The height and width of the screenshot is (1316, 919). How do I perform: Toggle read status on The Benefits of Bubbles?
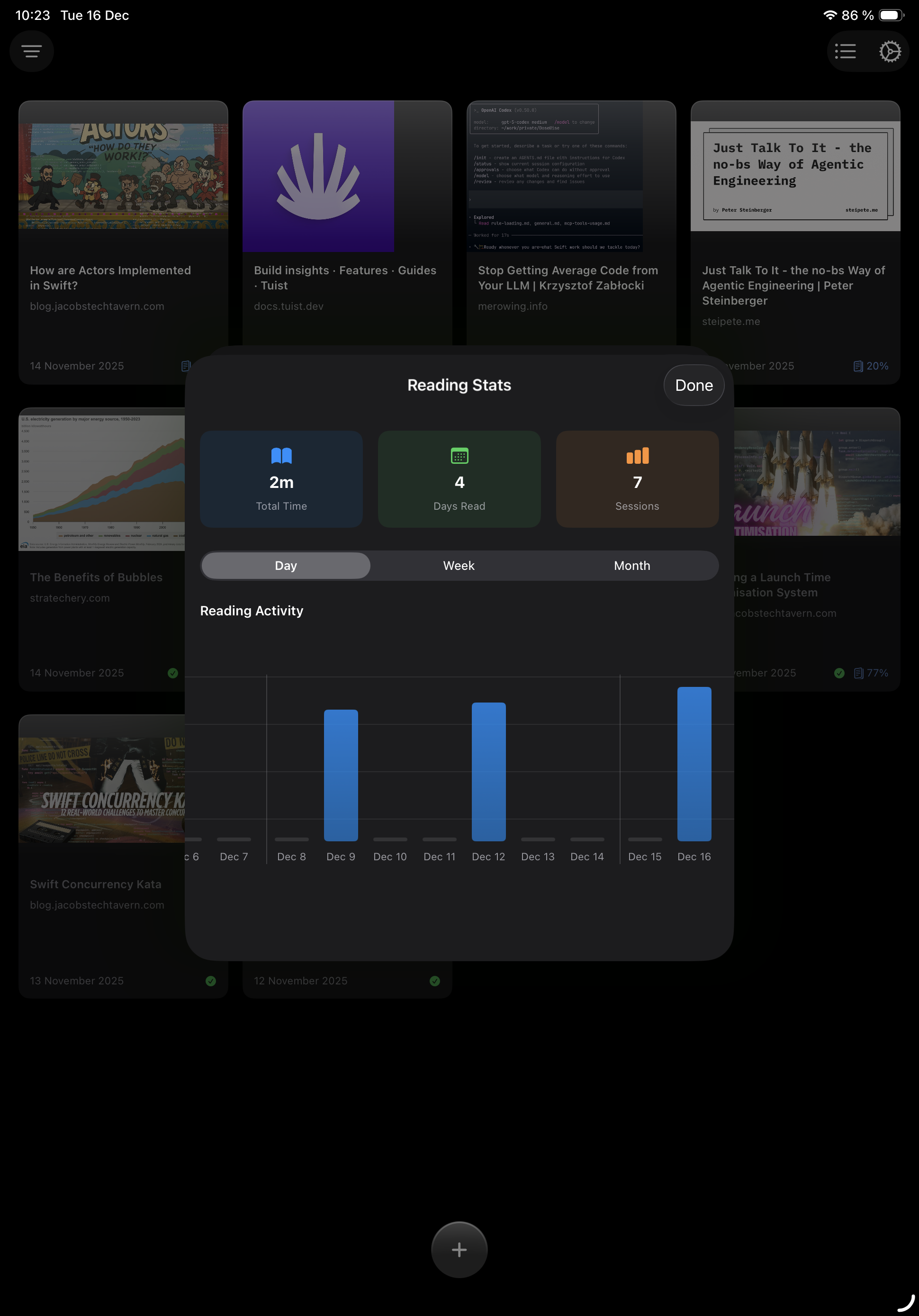(172, 672)
